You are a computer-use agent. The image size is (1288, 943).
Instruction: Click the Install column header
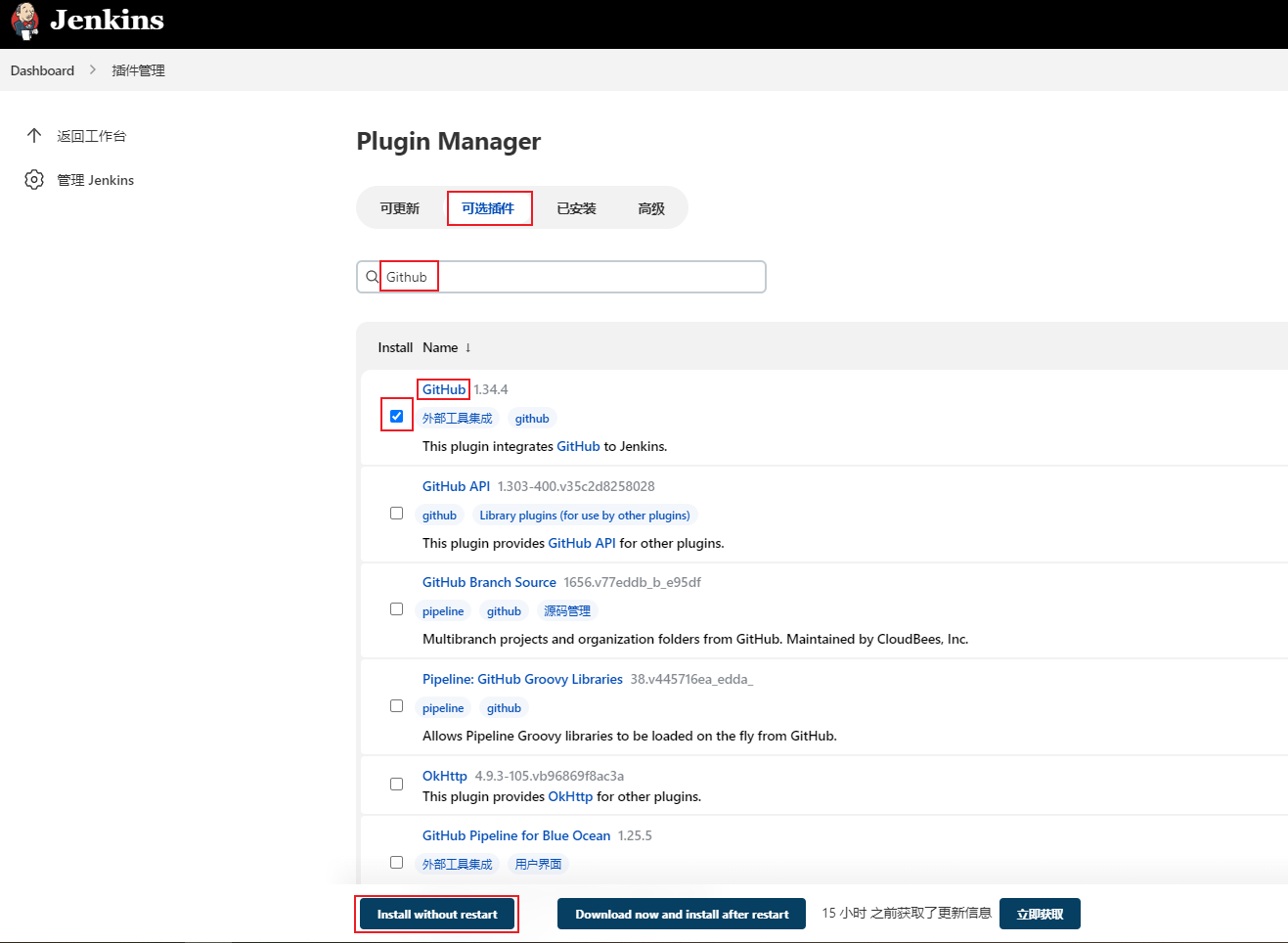click(x=395, y=347)
